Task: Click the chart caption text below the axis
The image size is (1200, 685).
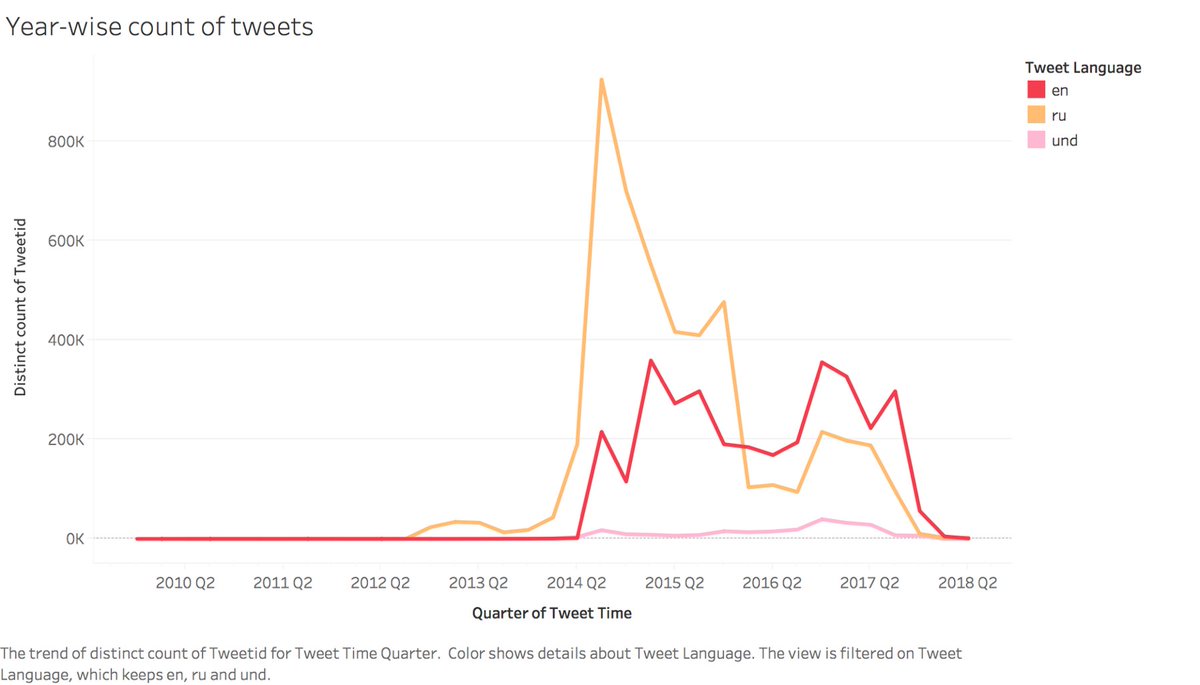Action: (481, 664)
